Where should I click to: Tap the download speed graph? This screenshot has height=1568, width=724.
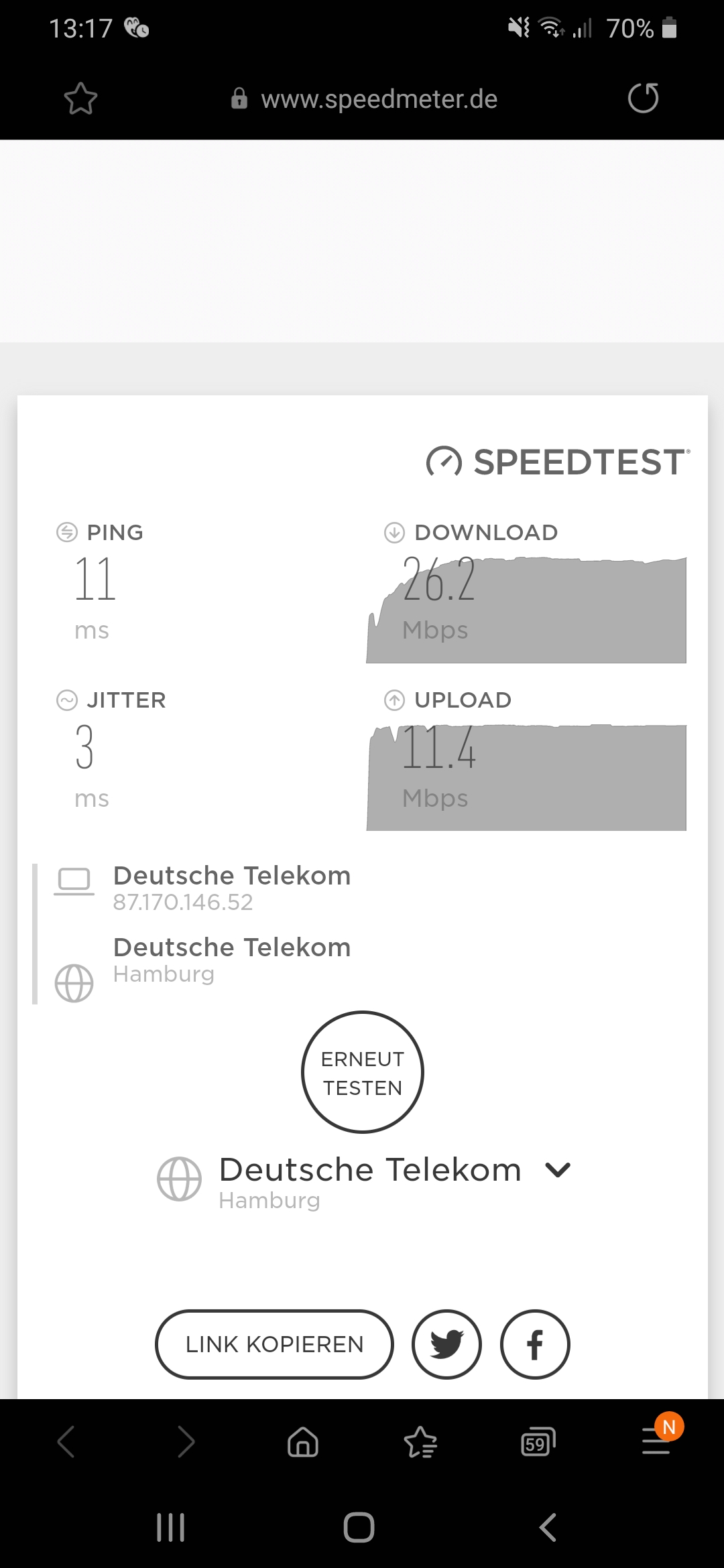526,611
